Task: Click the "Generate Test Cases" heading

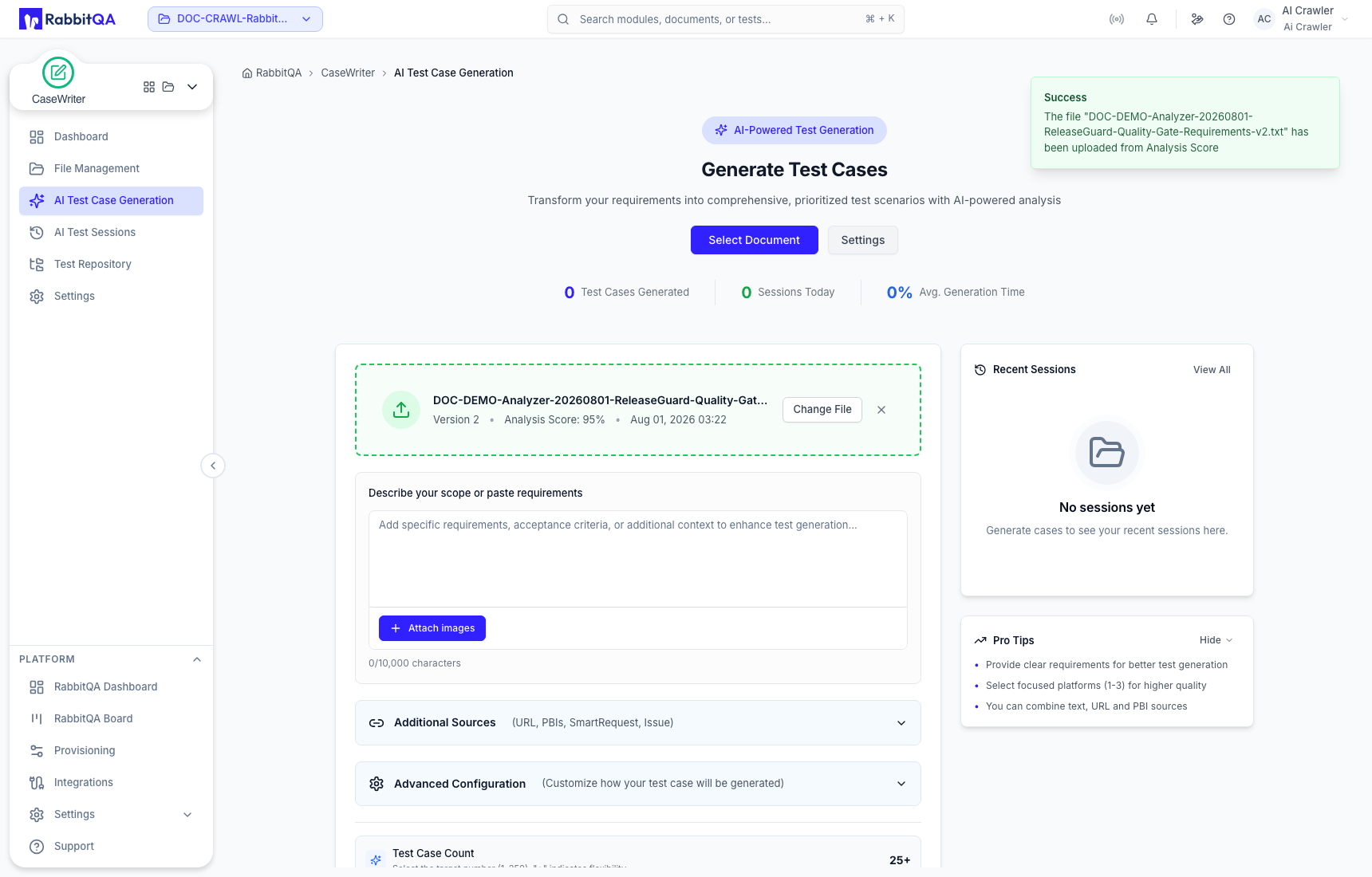Action: click(794, 170)
